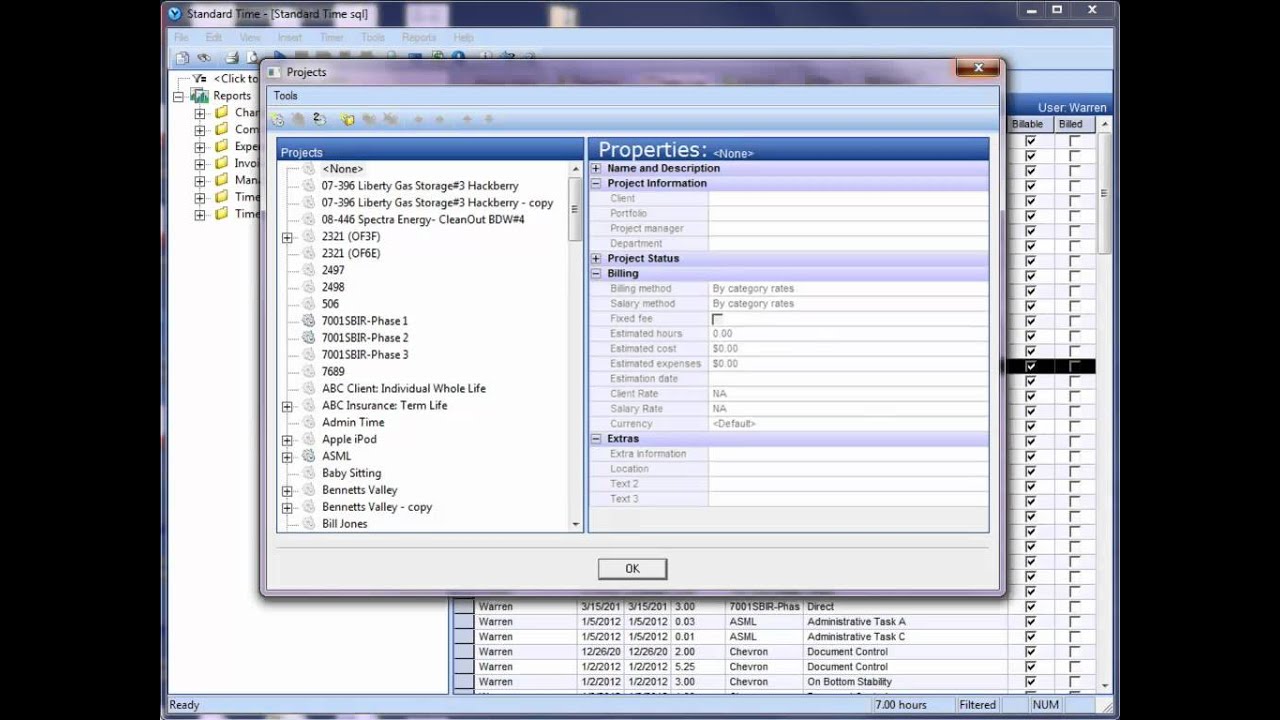This screenshot has height=720, width=1280.
Task: Close the Projects dialog
Action: tap(977, 68)
